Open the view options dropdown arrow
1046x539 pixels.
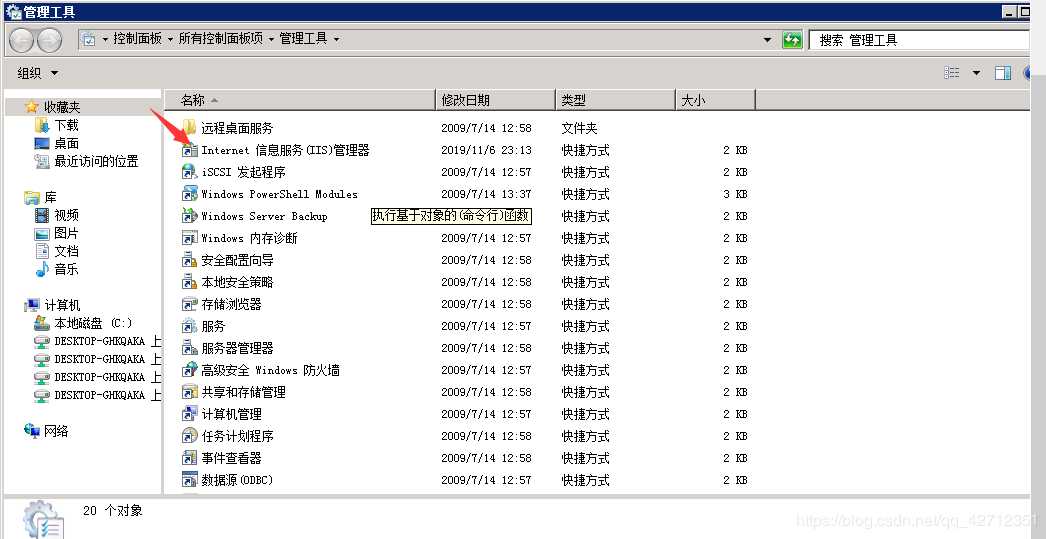pos(977,73)
